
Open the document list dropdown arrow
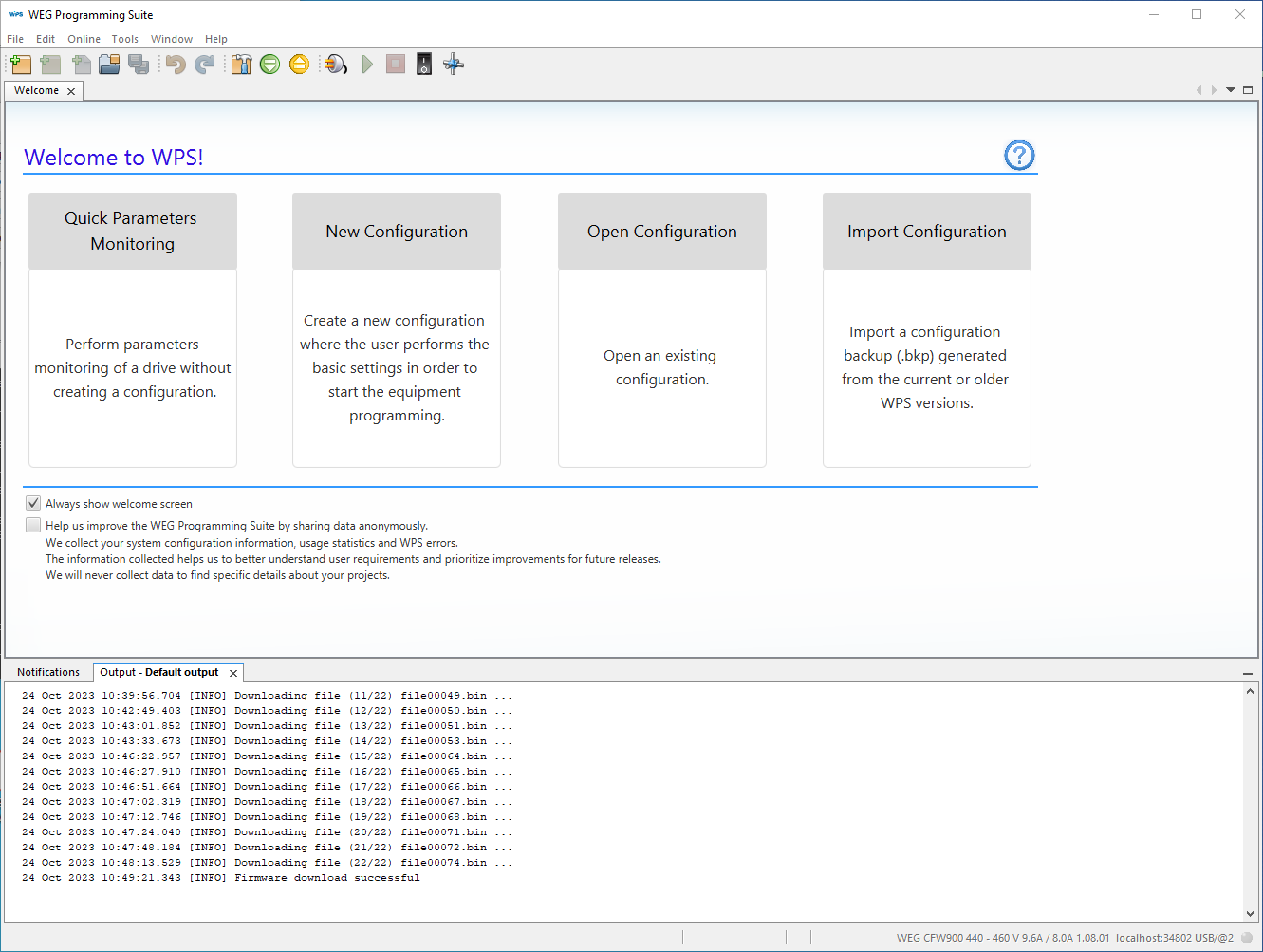pyautogui.click(x=1231, y=90)
